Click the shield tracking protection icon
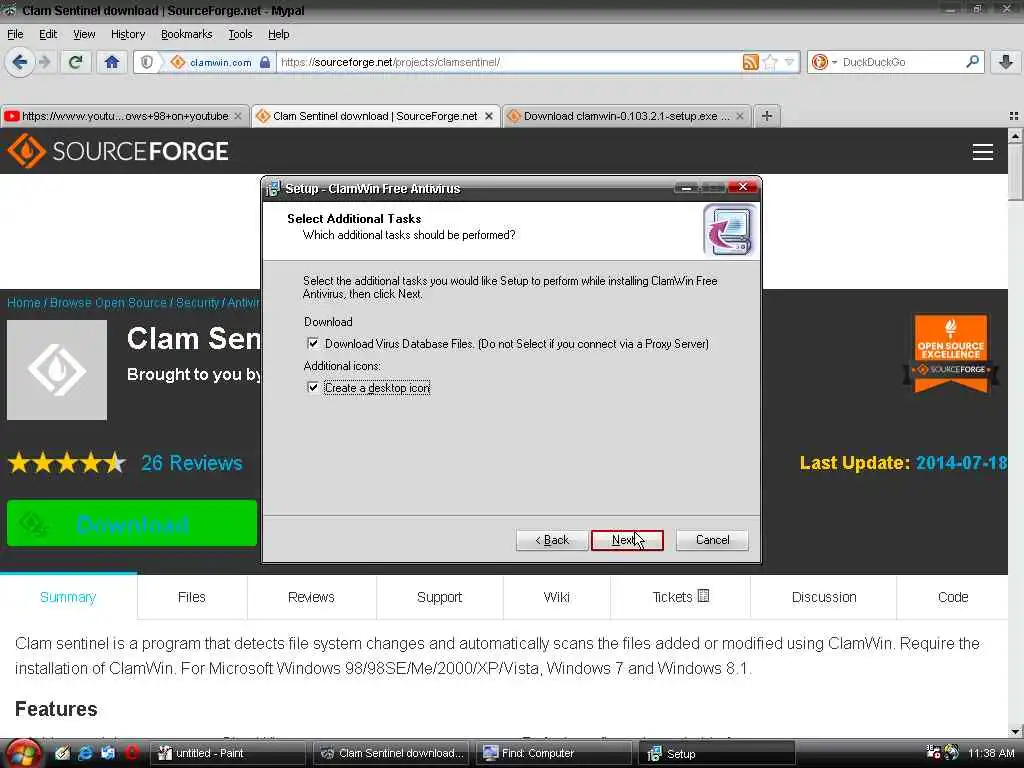The width and height of the screenshot is (1024, 768). pyautogui.click(x=147, y=62)
